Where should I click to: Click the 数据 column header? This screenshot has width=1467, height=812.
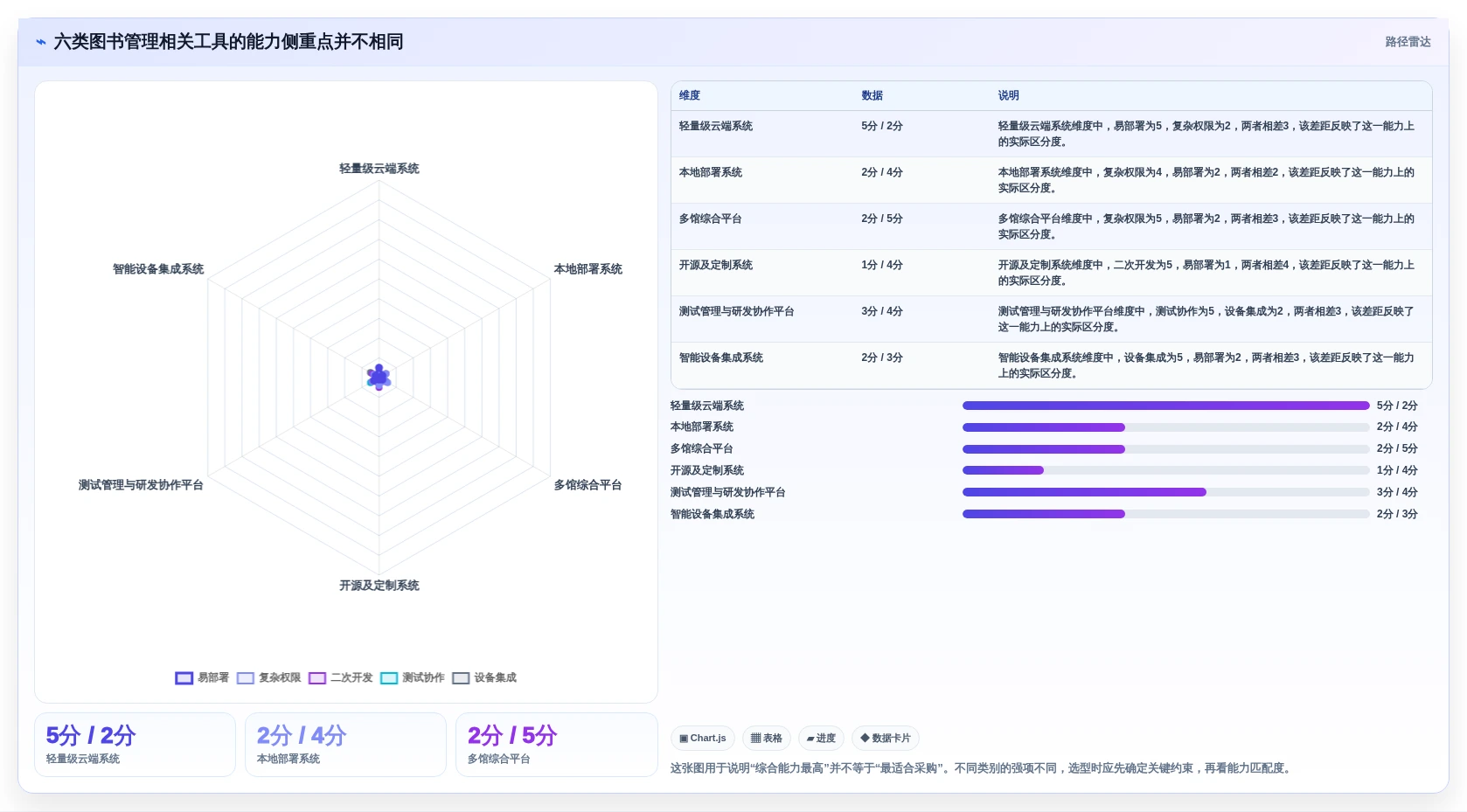(x=872, y=95)
